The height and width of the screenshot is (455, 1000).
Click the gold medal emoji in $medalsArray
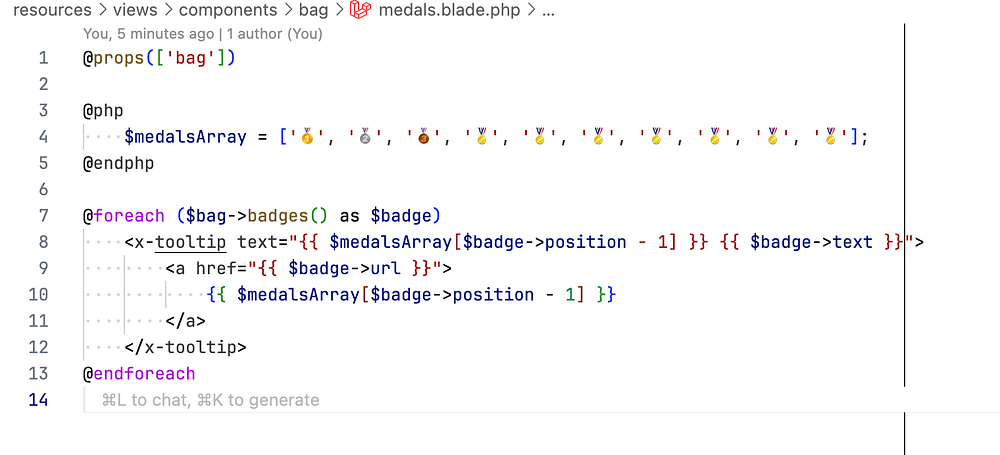[306, 136]
